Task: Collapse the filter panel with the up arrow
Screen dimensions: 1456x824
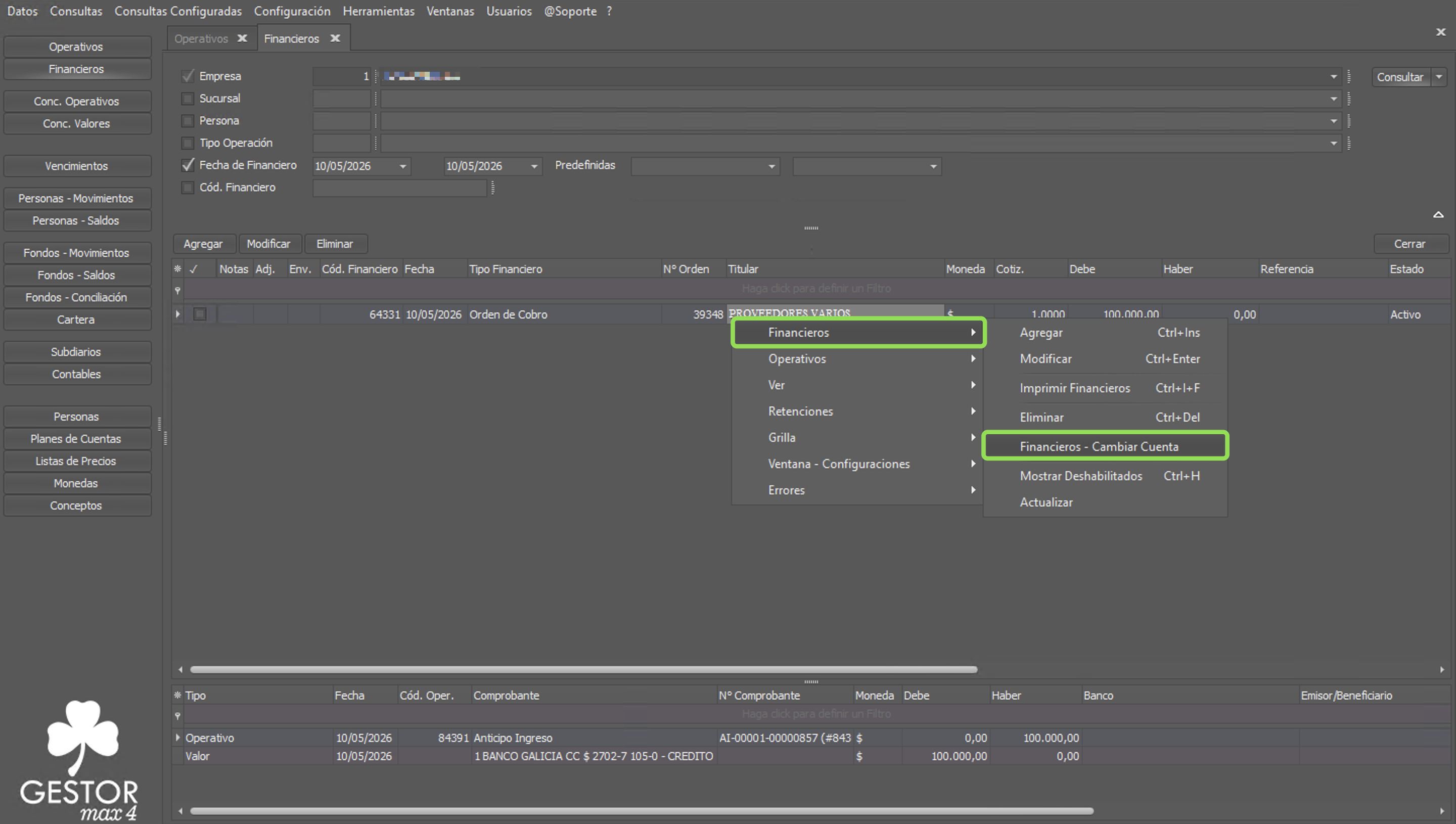Action: (x=1438, y=214)
